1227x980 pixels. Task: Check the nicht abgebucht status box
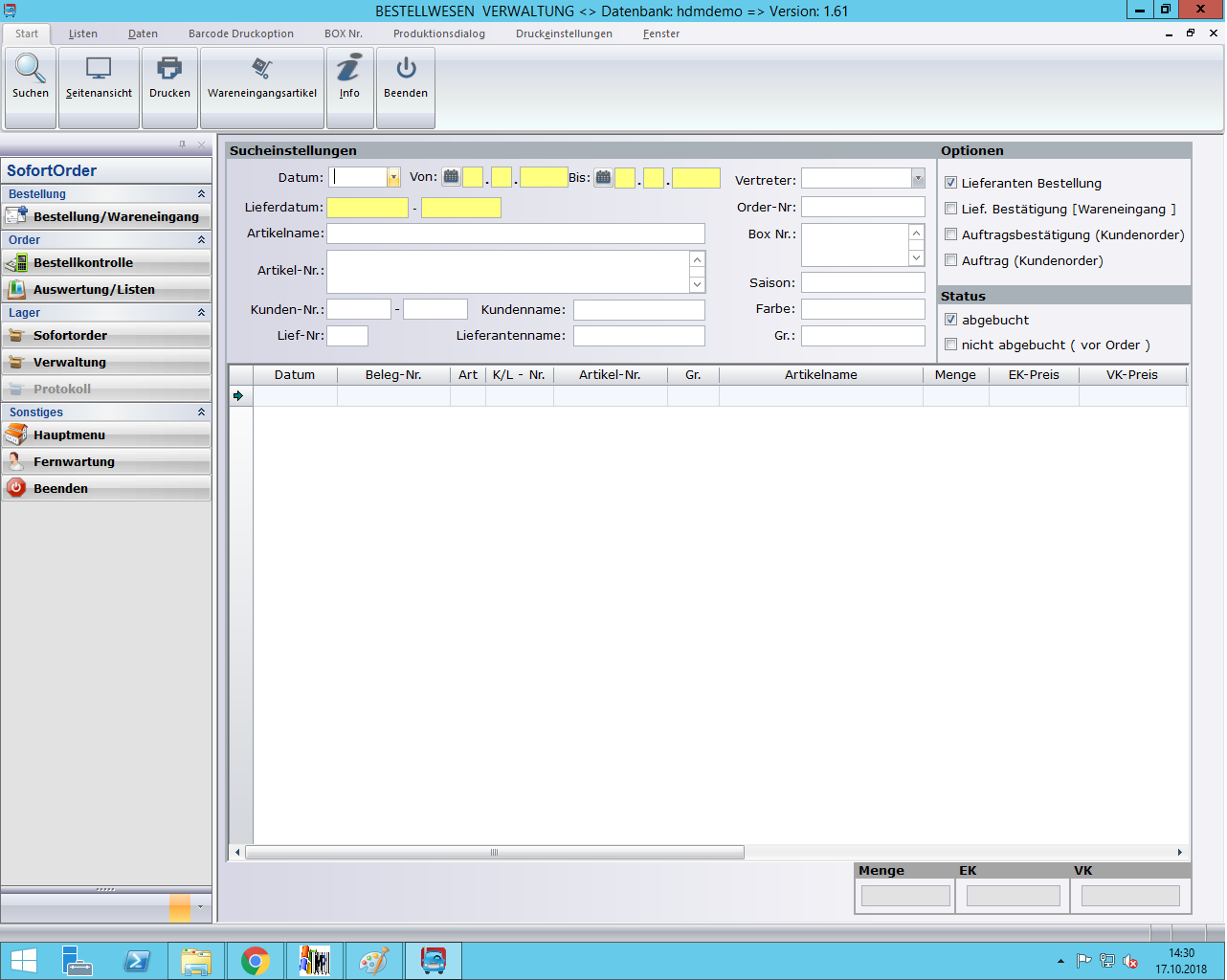951,345
